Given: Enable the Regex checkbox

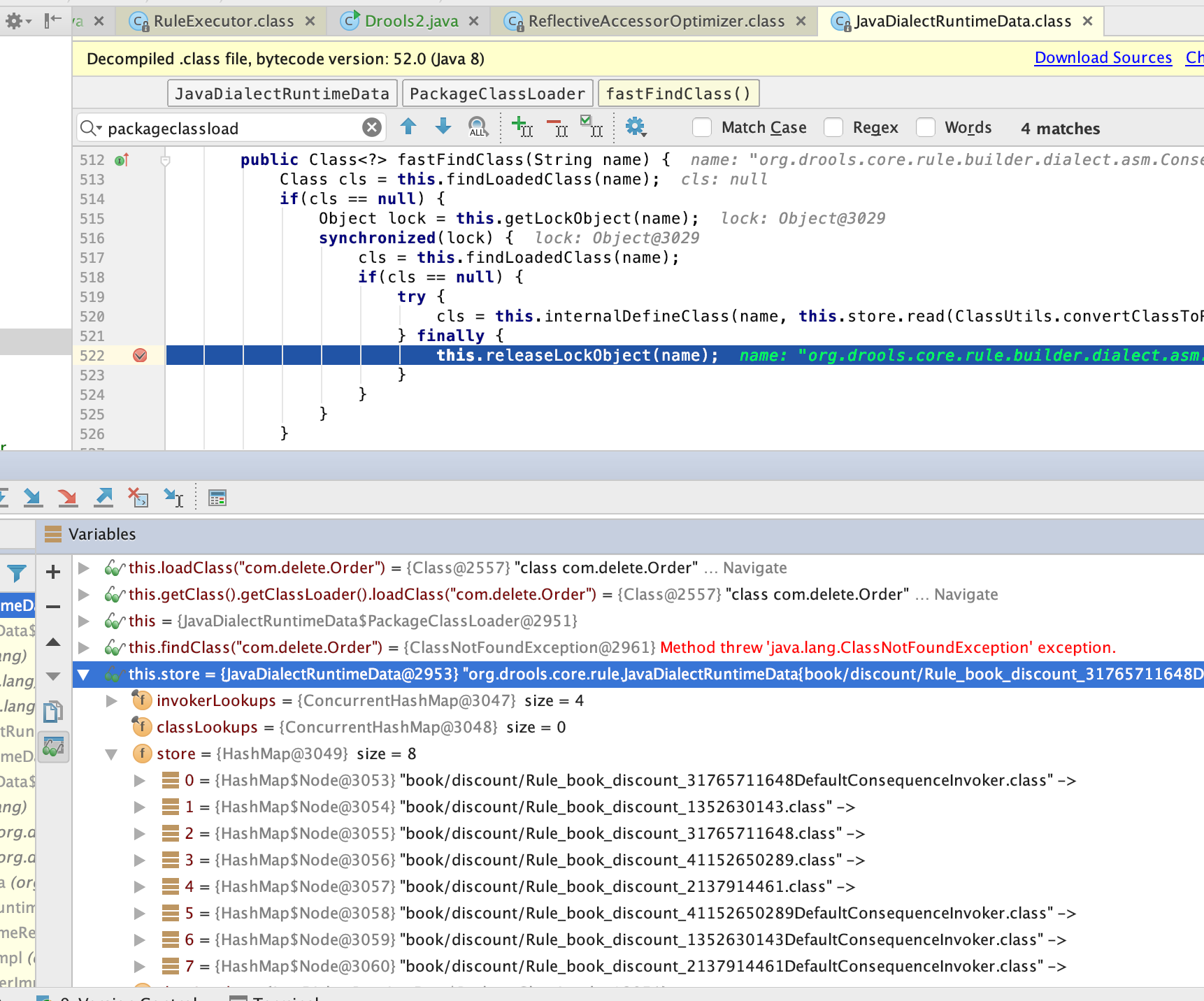Looking at the screenshot, I should click(833, 127).
